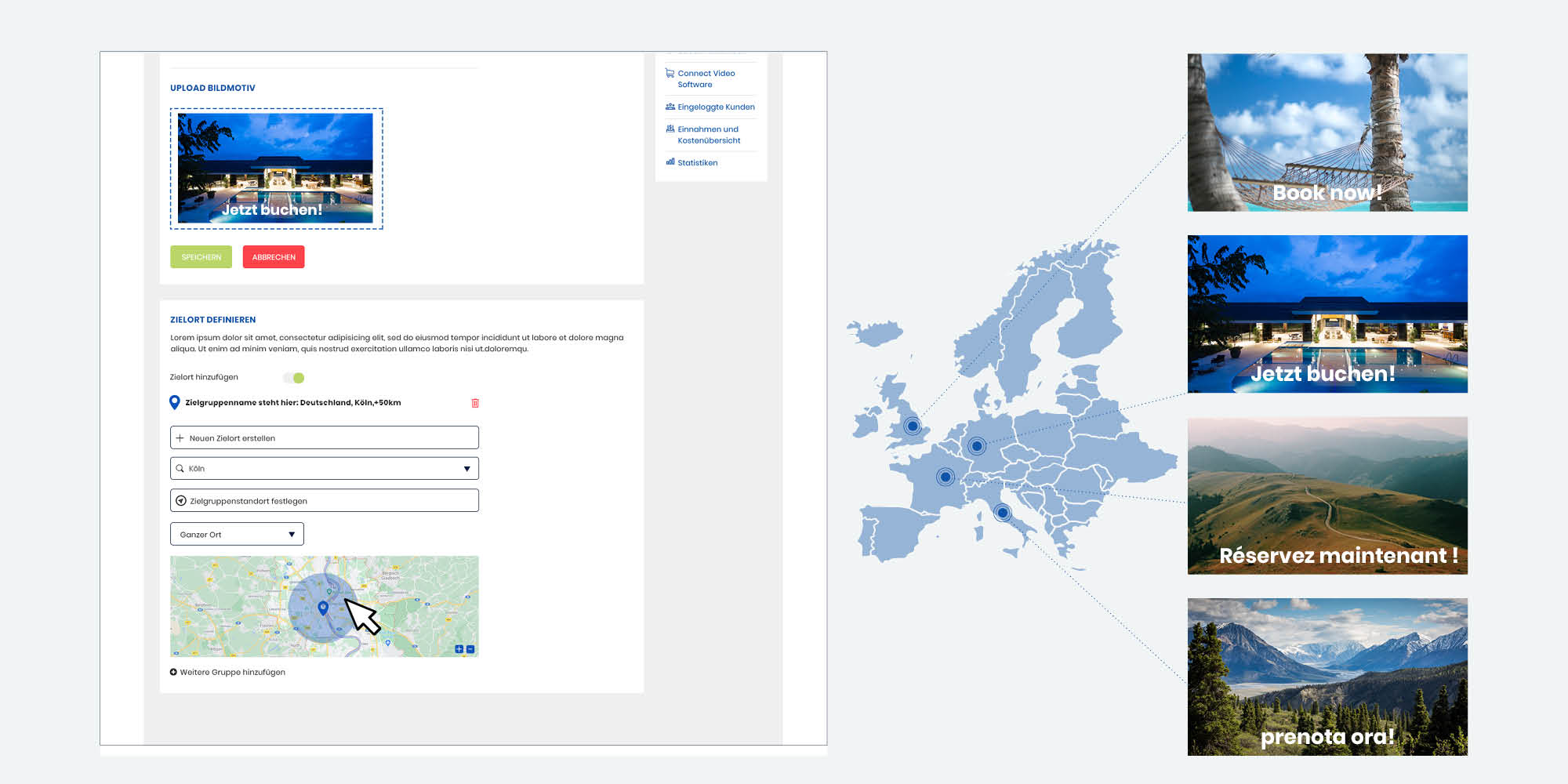1568x784 pixels.
Task: Click the map zoom-in plus button
Action: 459,649
